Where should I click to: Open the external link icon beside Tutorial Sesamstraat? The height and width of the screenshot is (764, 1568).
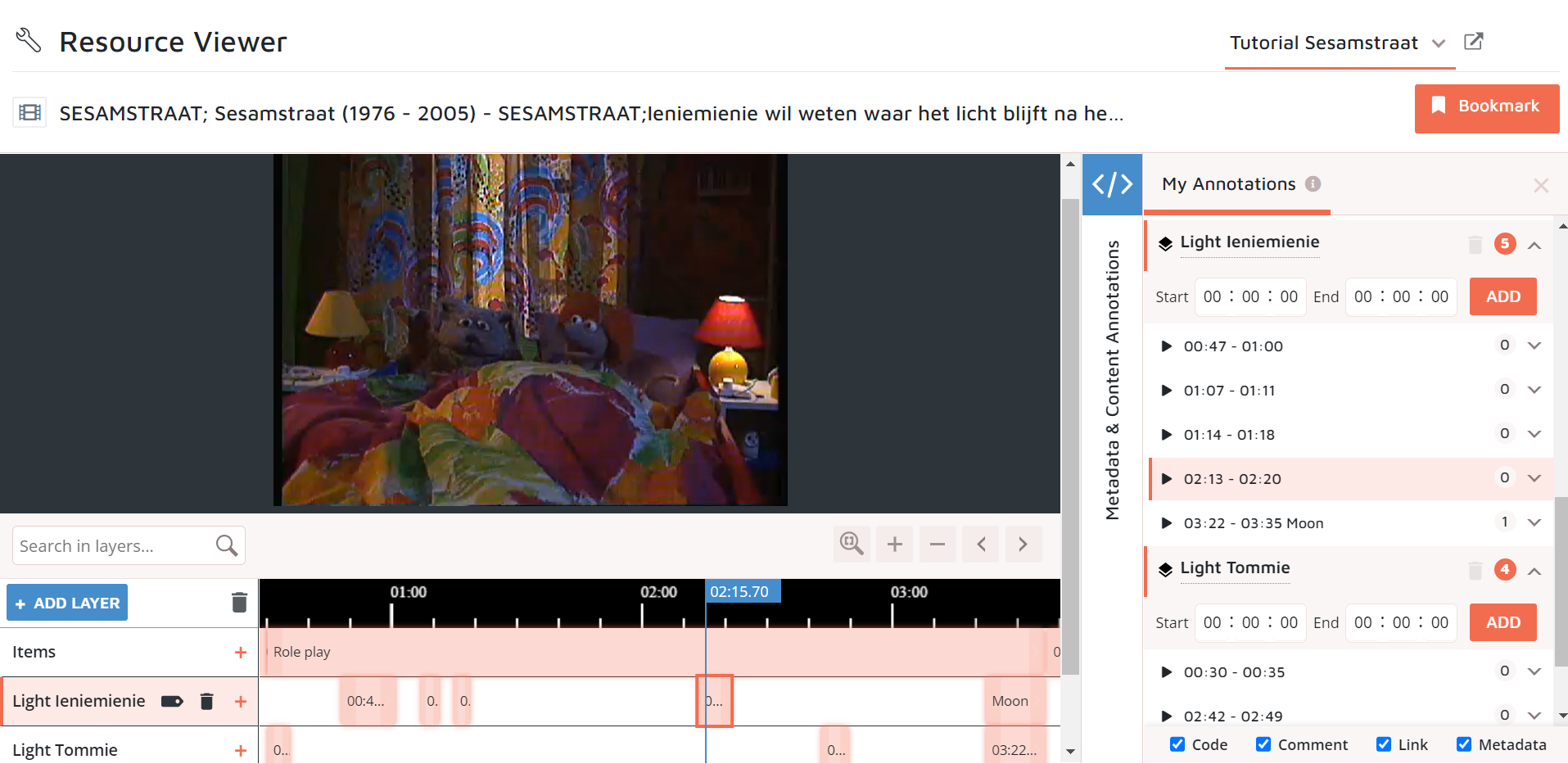pyautogui.click(x=1473, y=42)
